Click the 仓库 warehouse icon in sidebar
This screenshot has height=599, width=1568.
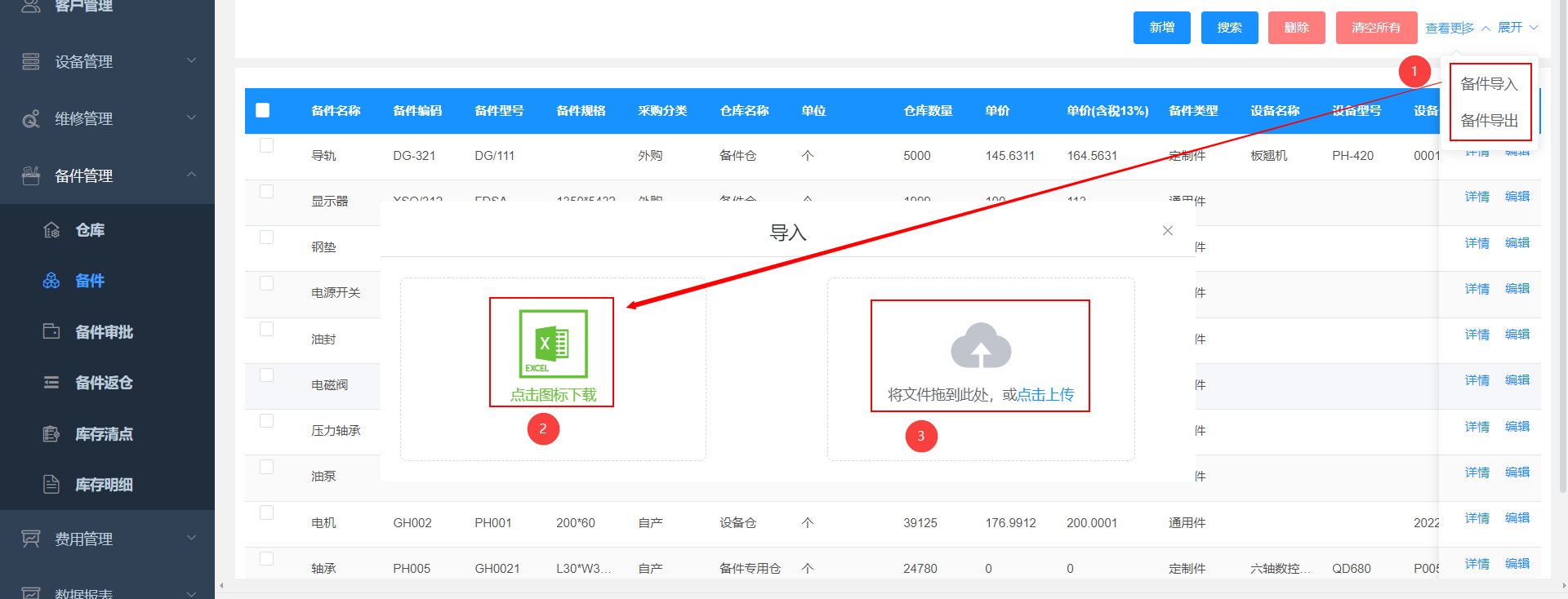point(51,230)
